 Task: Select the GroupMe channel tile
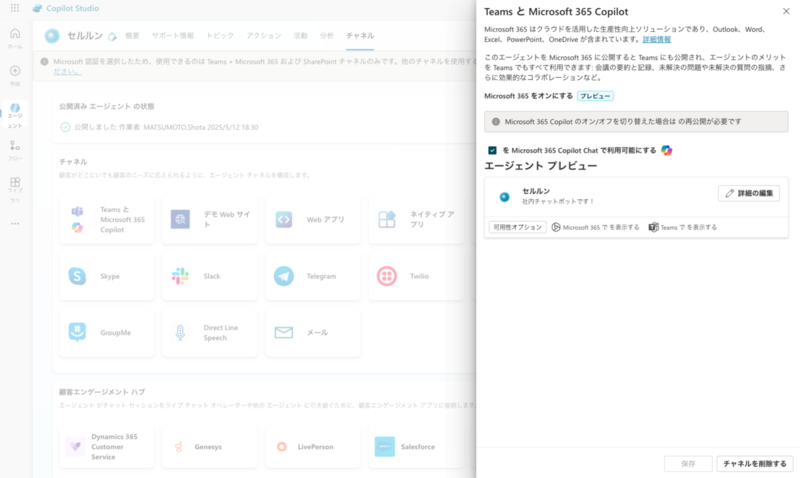[x=107, y=333]
